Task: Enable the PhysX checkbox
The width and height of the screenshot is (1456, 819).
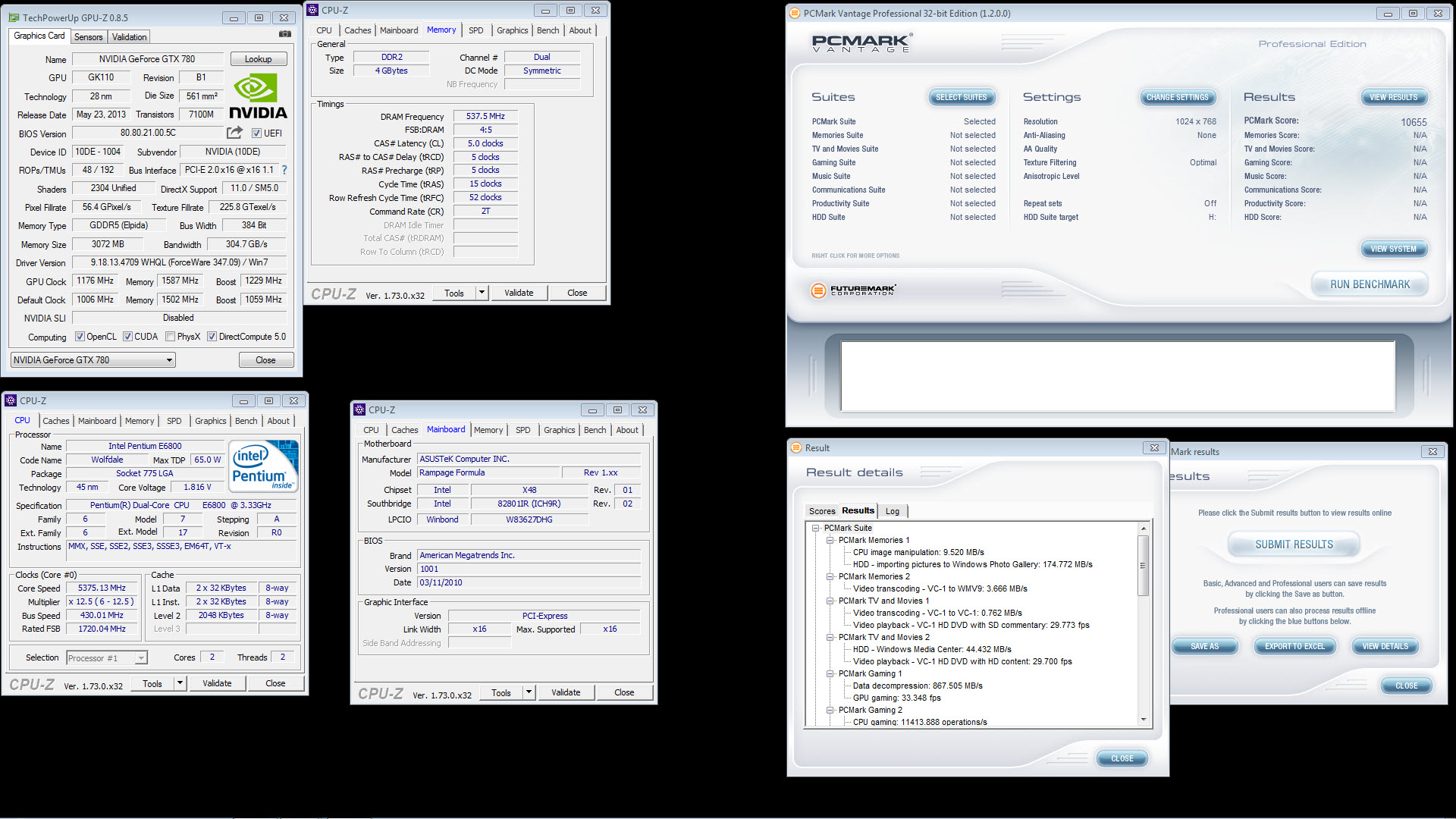Action: pyautogui.click(x=171, y=337)
